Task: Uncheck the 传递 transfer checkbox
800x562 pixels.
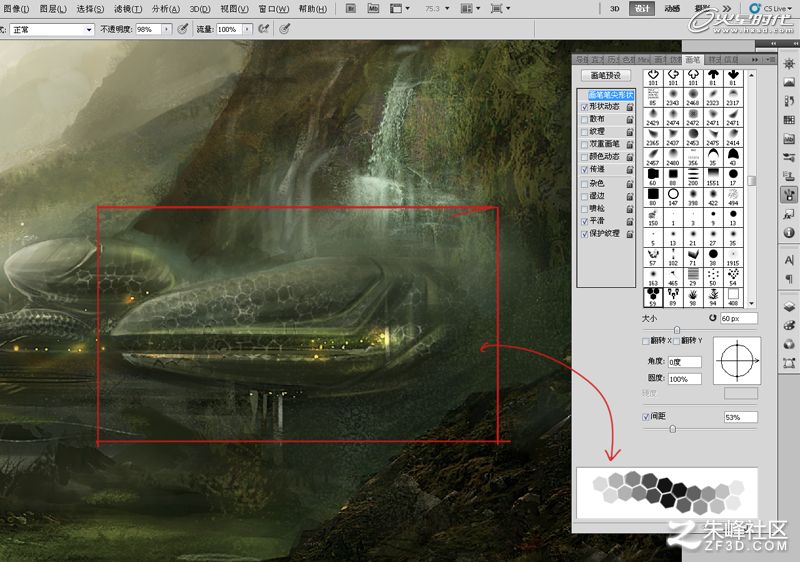Action: tap(585, 169)
